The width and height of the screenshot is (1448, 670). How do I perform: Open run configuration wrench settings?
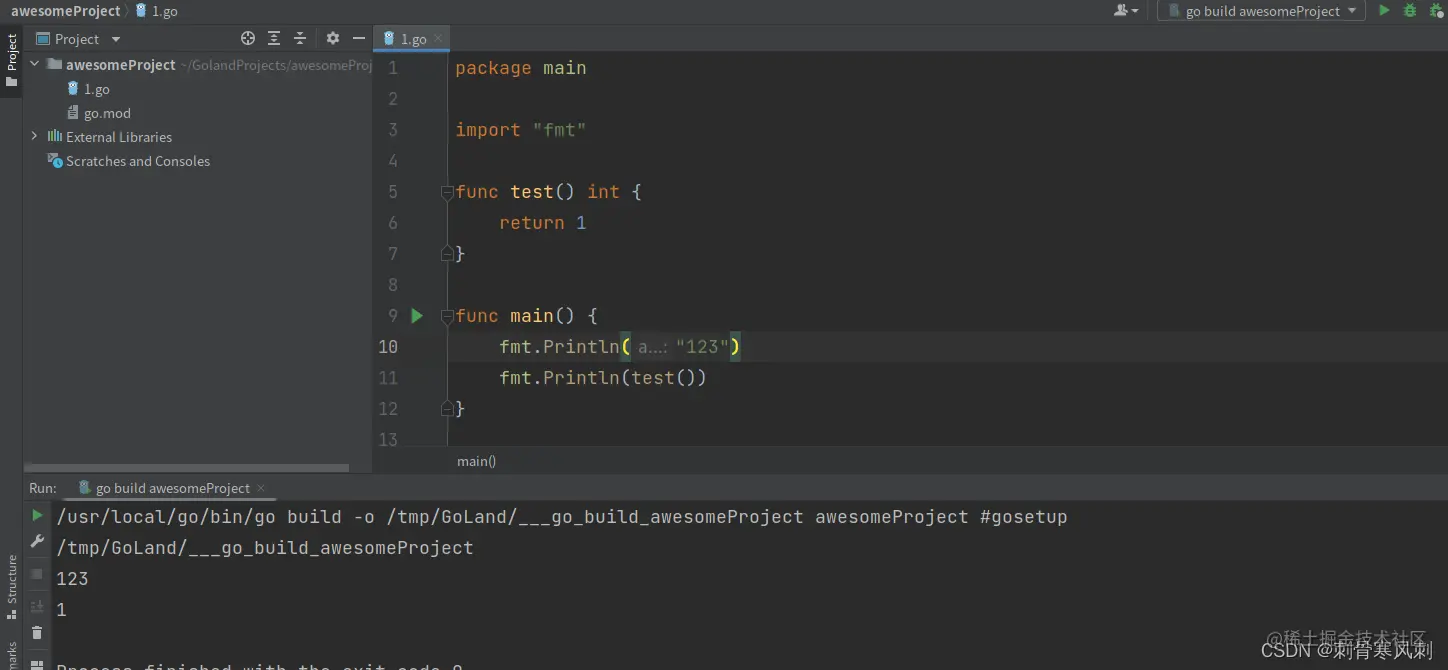37,541
